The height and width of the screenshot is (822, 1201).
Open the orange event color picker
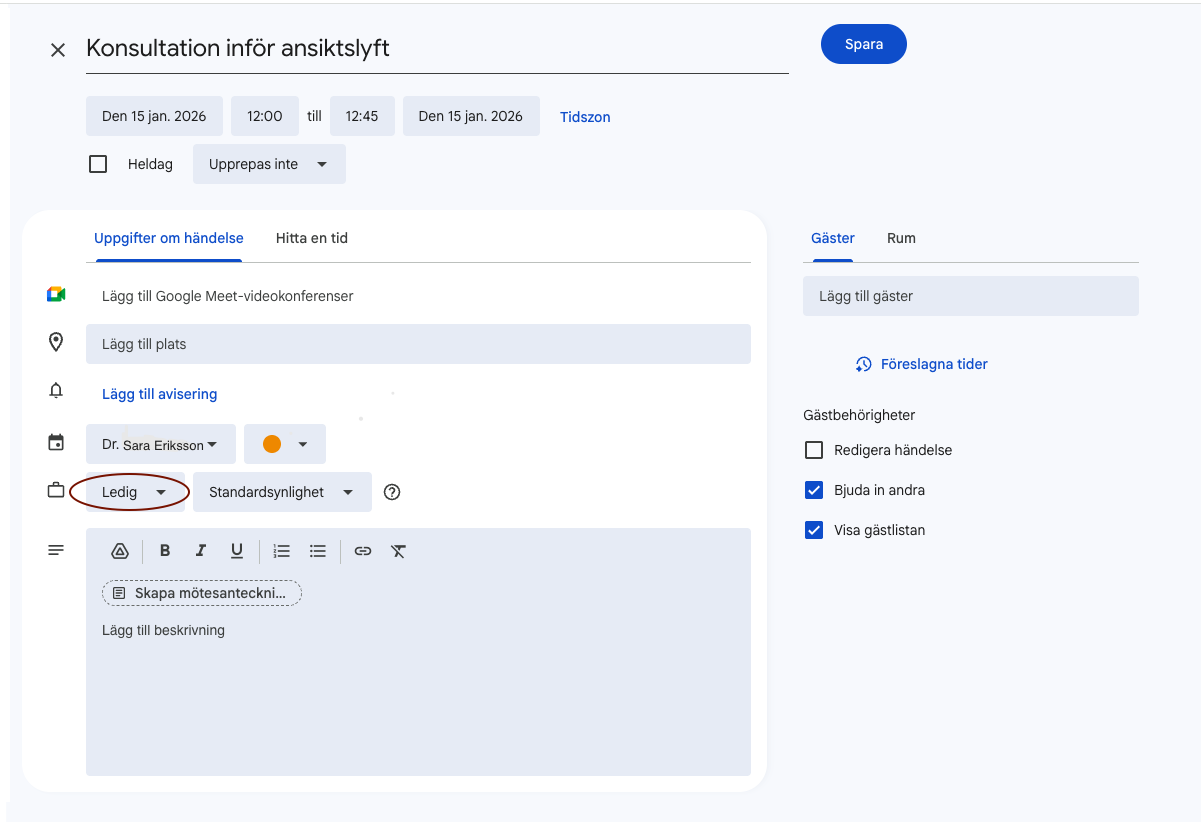pos(284,444)
